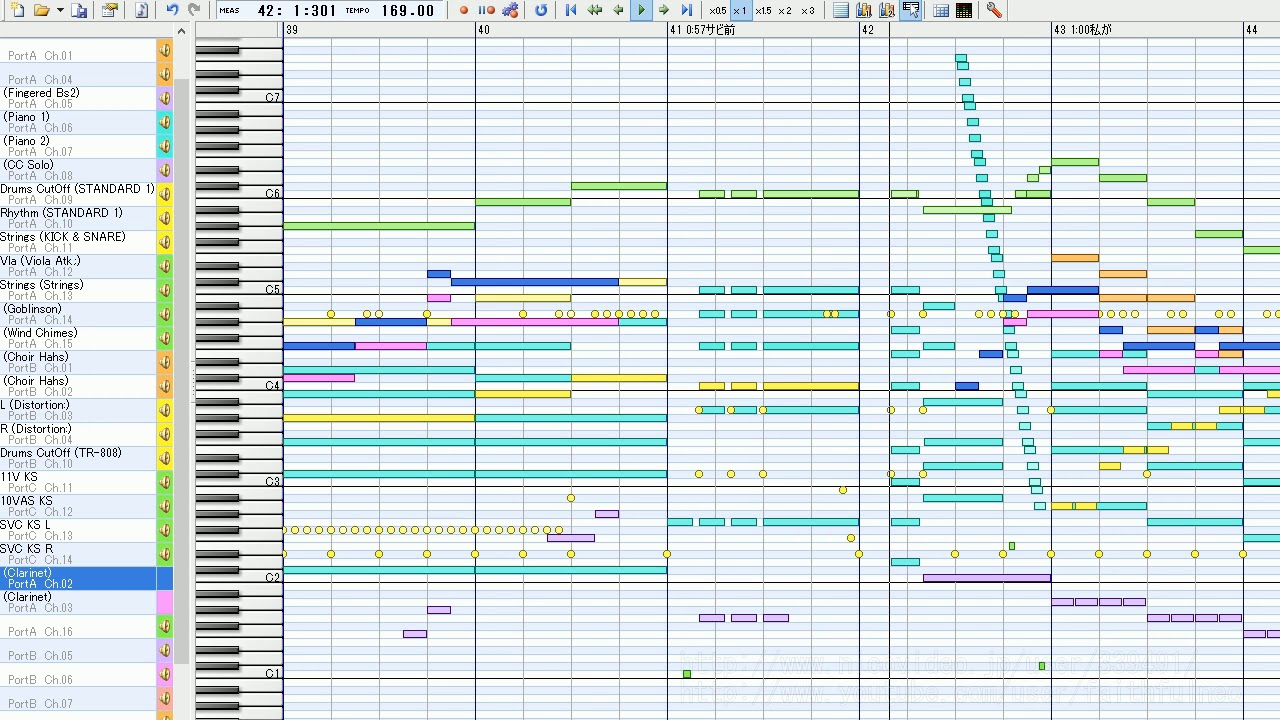
Task: Start playback with the play button
Action: (x=641, y=10)
